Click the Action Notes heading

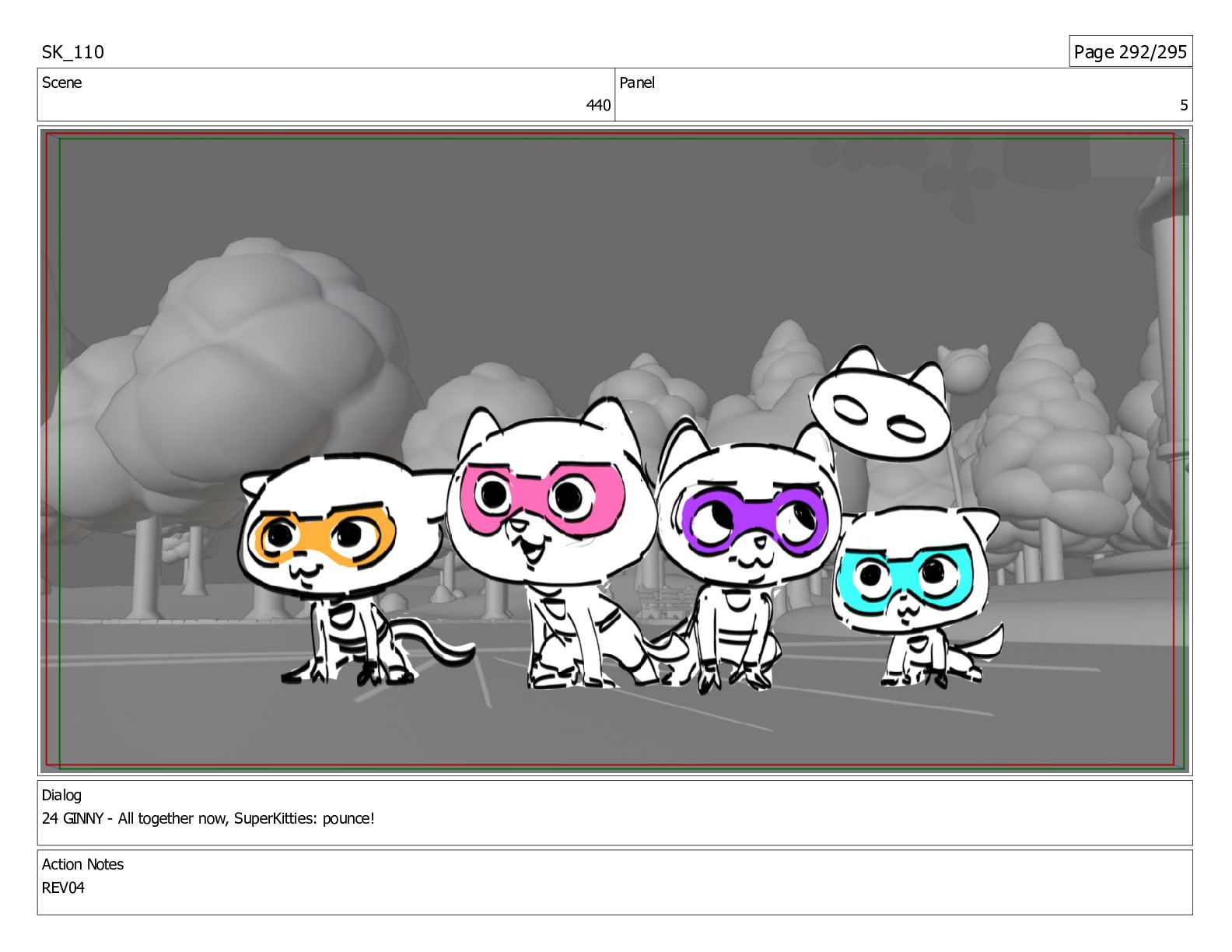click(82, 864)
